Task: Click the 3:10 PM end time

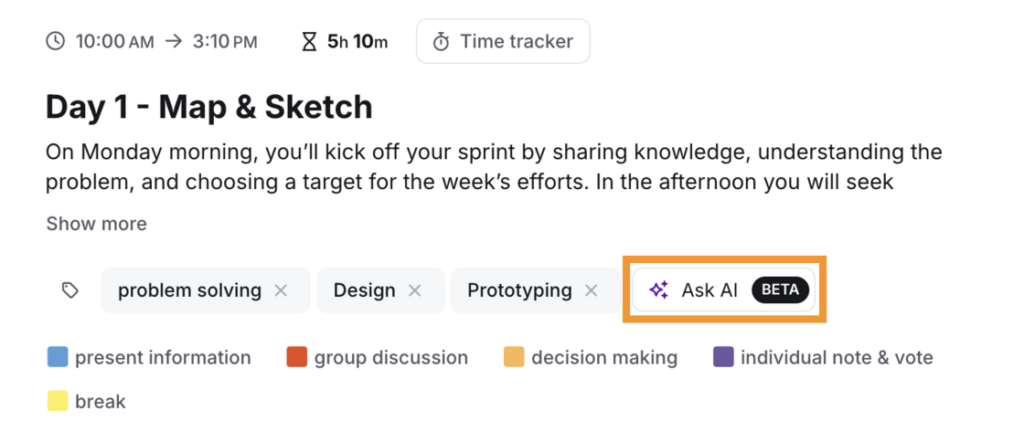Action: [225, 42]
